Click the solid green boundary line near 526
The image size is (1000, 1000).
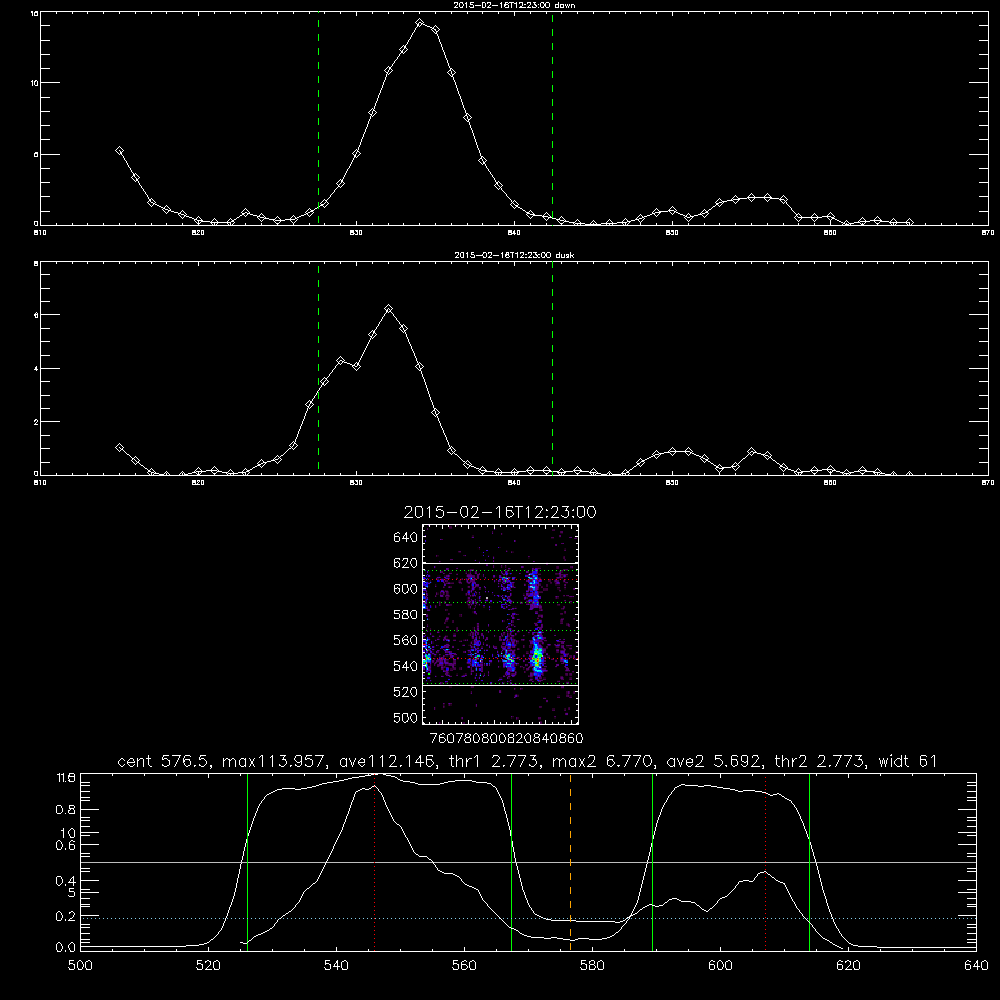tap(247, 862)
